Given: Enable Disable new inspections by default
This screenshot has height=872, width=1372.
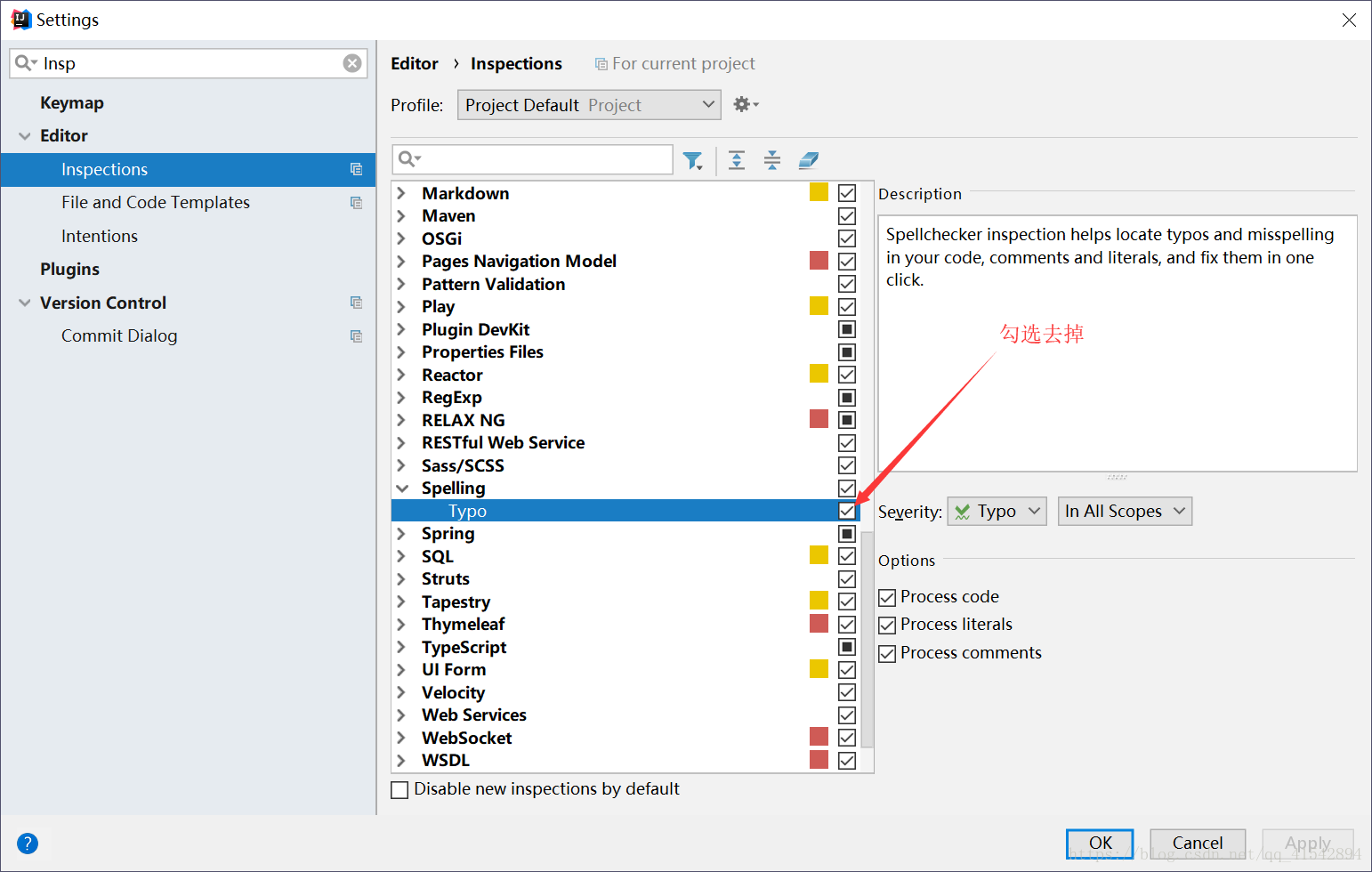Looking at the screenshot, I should click(400, 790).
